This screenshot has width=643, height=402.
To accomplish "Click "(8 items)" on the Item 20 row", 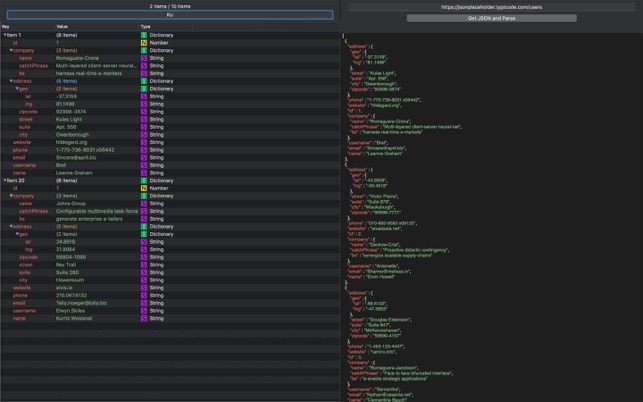I will [x=66, y=180].
